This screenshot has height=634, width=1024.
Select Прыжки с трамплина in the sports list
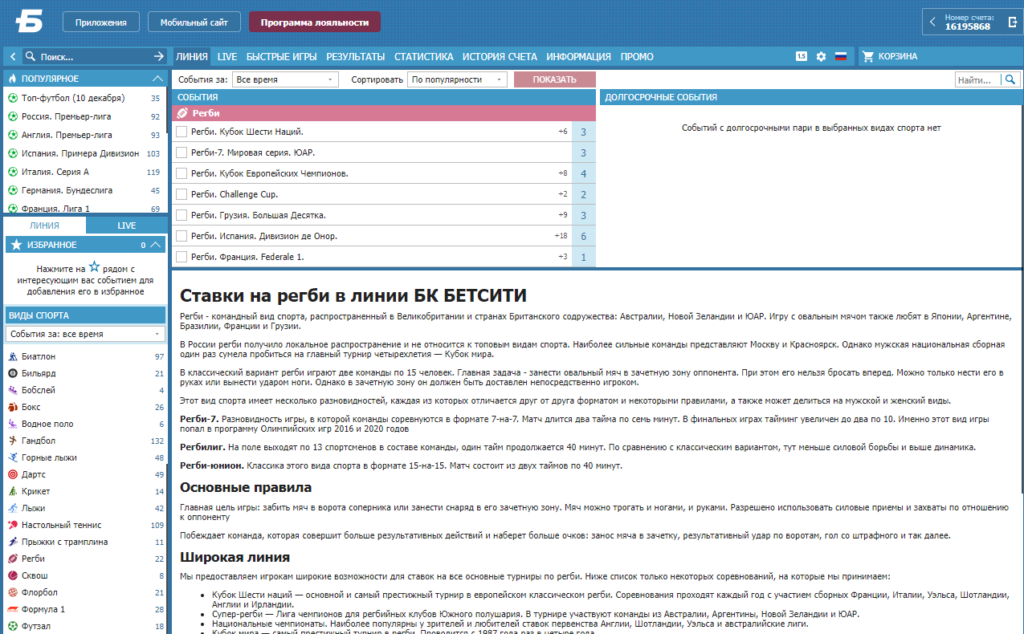(x=65, y=542)
